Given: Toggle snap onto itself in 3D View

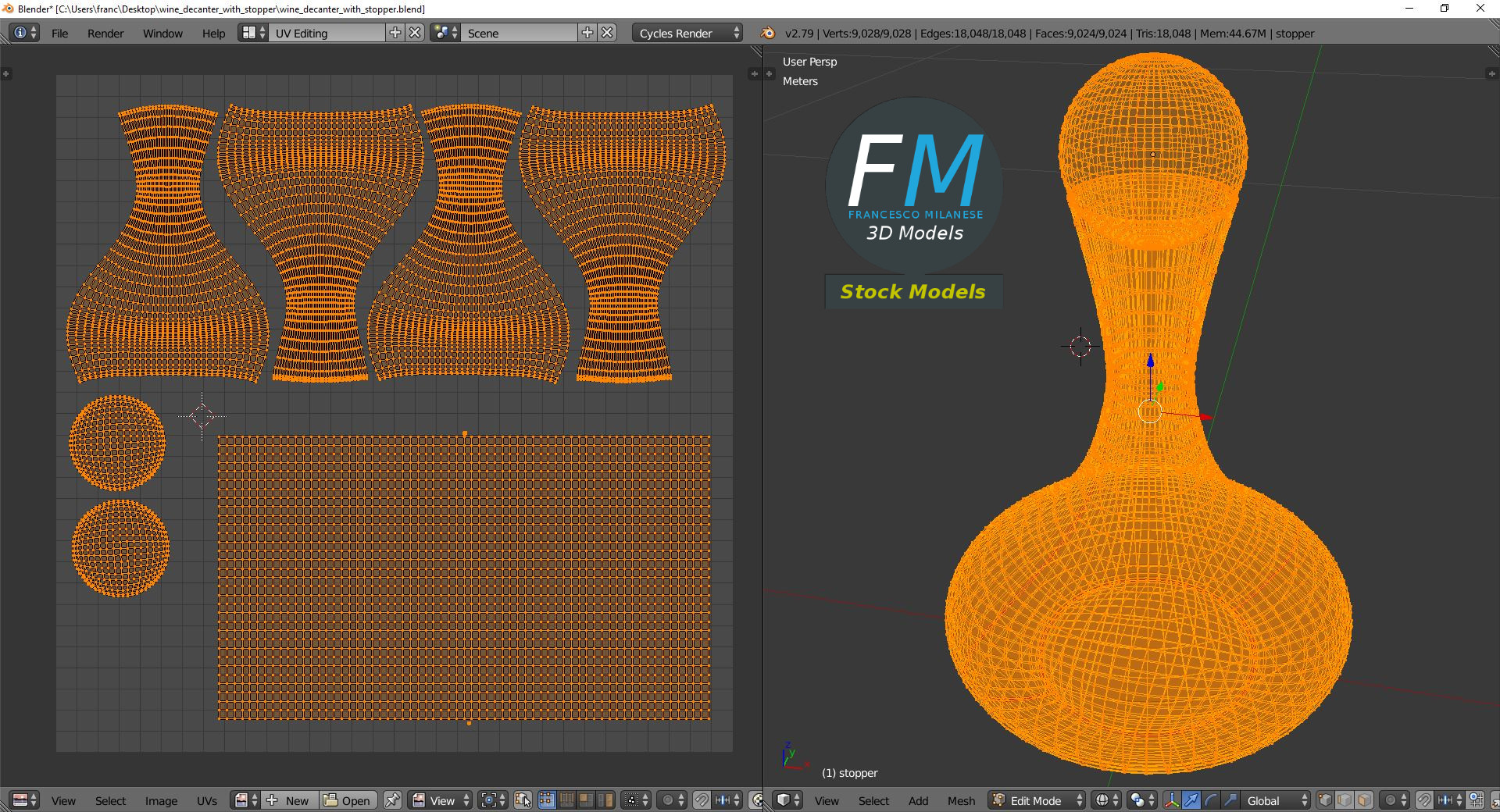Looking at the screenshot, I should click(x=1476, y=800).
